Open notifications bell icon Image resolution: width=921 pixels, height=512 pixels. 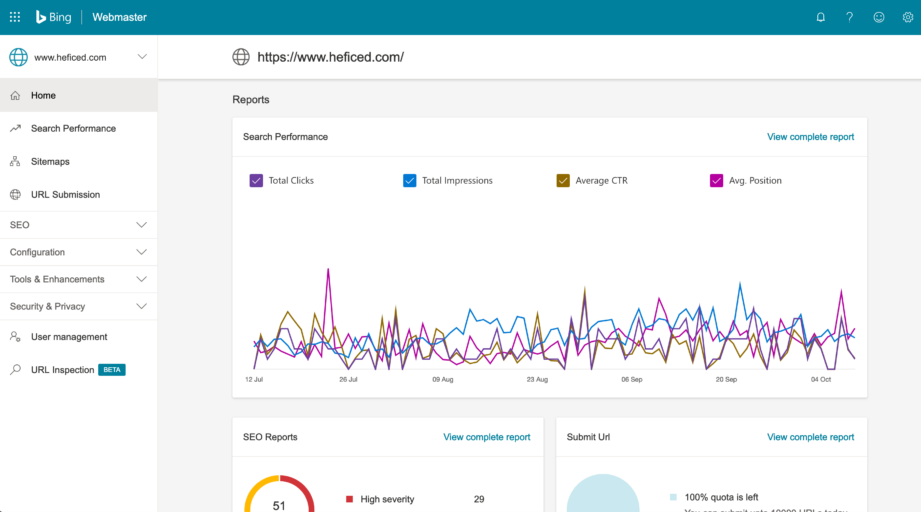821,17
